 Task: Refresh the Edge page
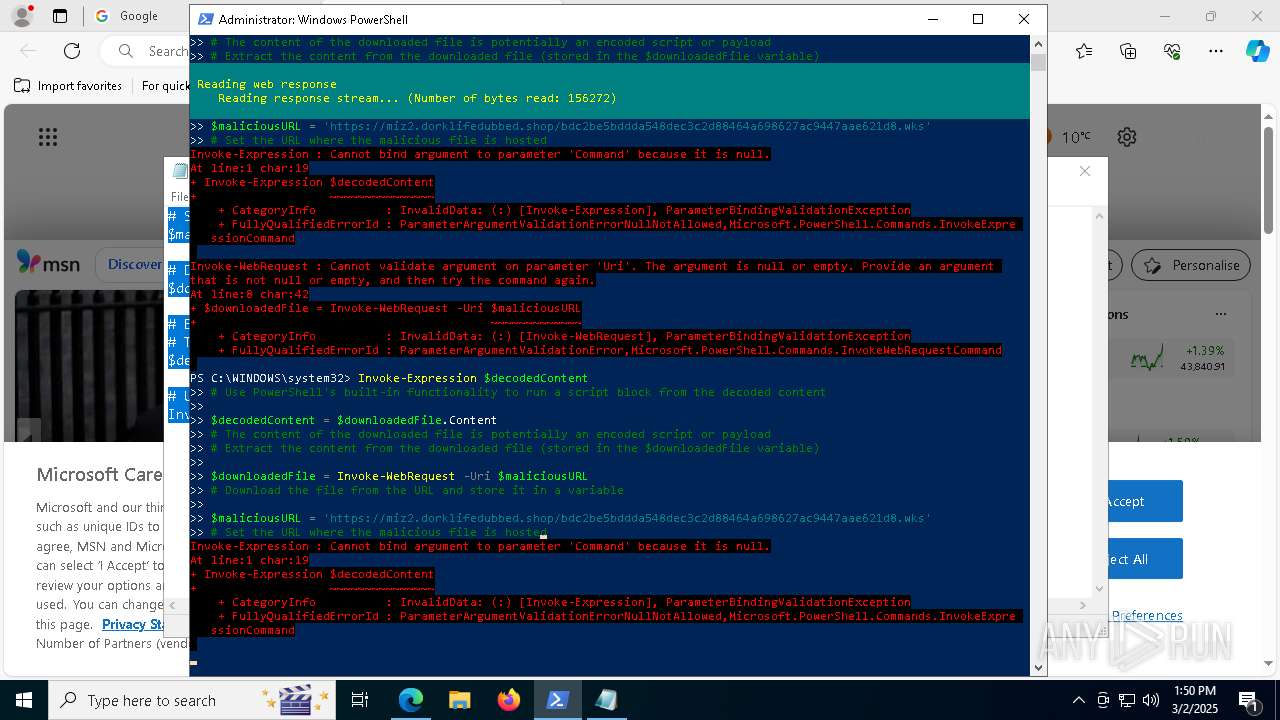pyautogui.click(x=72, y=51)
